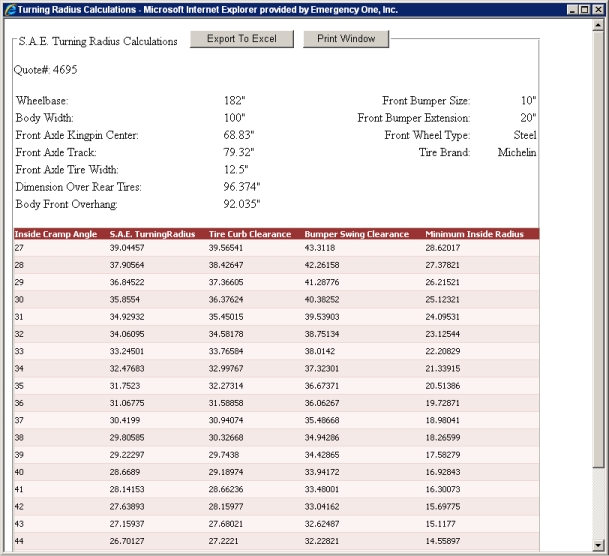Click the Wheelbase label

point(42,101)
